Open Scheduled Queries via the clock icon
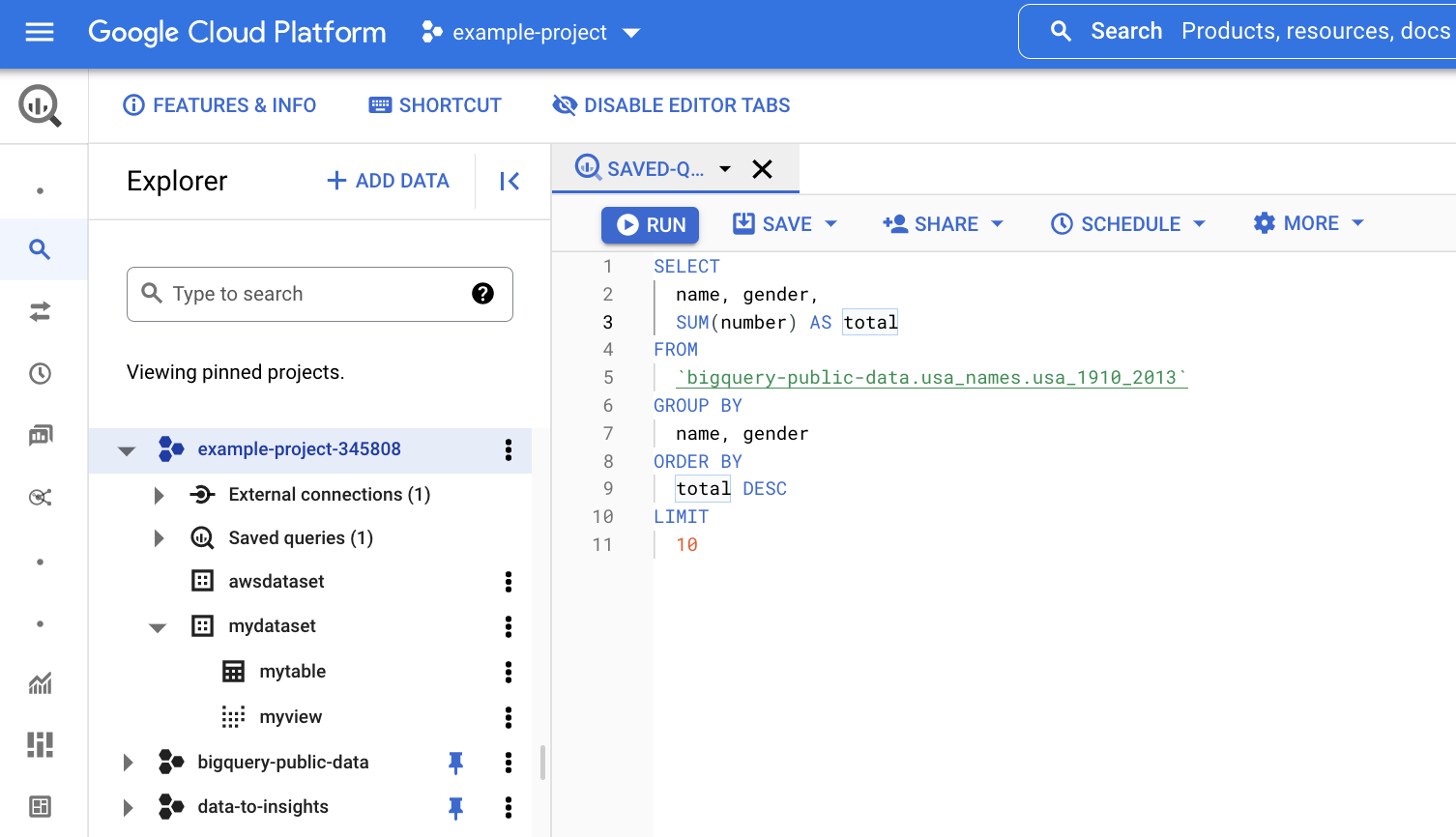Screen dimensions: 1456x837 40,373
